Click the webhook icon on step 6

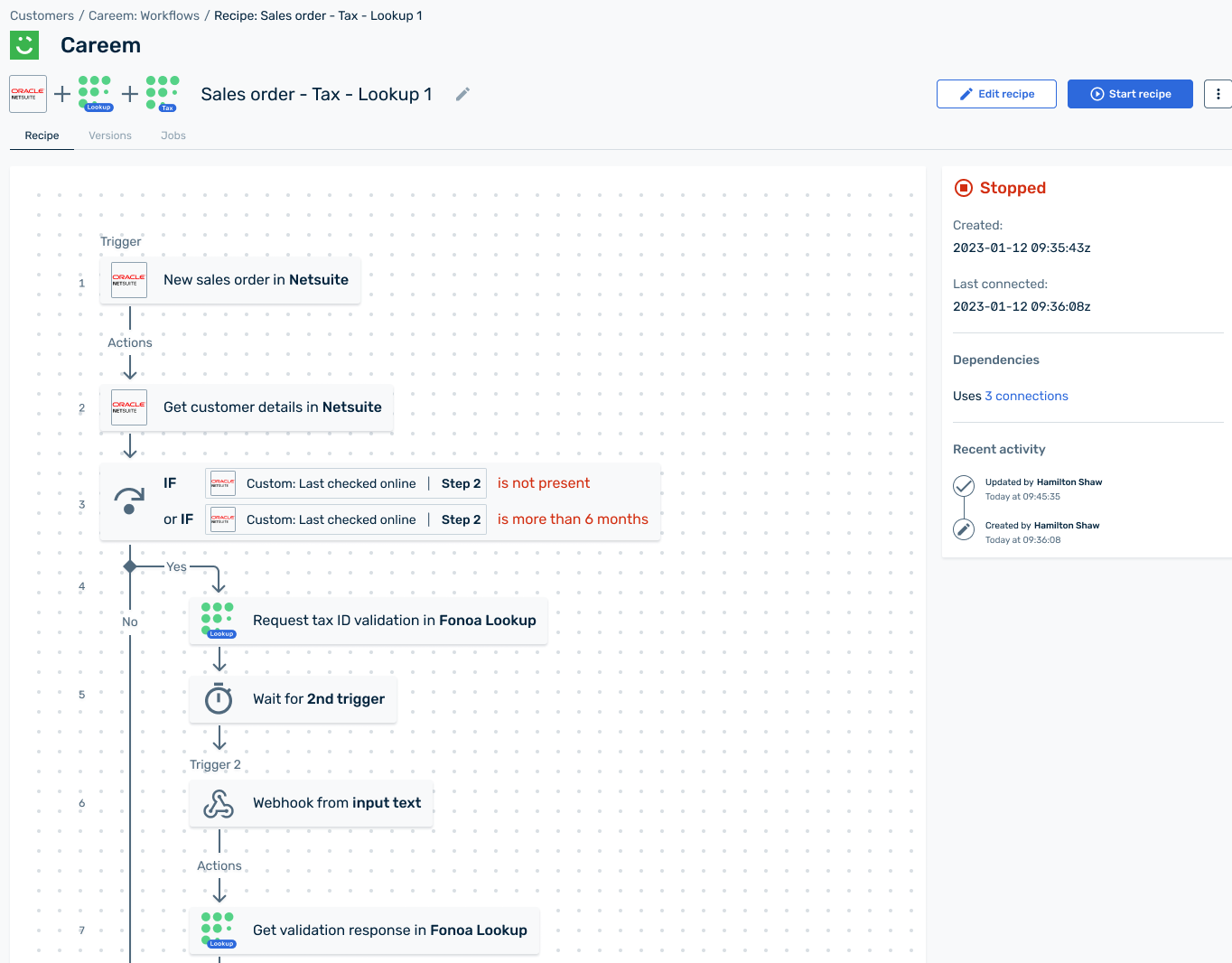click(x=219, y=803)
